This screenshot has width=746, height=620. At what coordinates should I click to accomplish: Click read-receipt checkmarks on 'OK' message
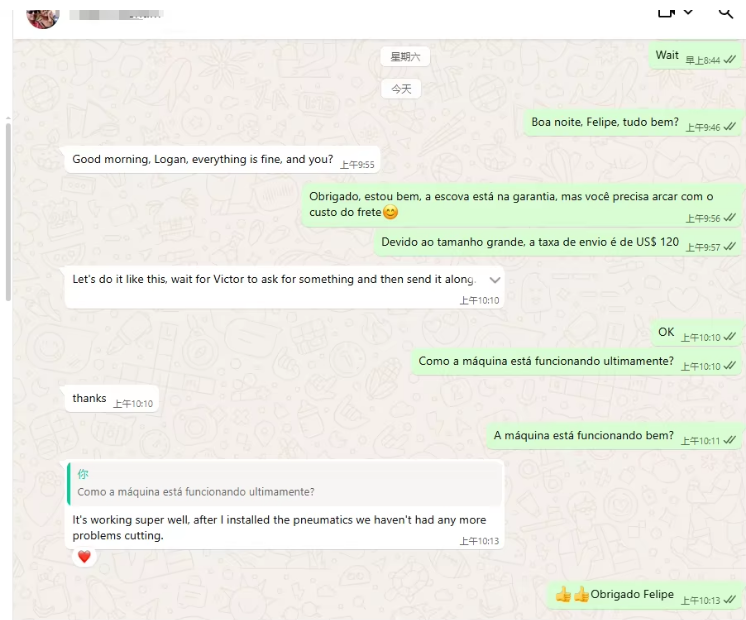[x=729, y=337]
